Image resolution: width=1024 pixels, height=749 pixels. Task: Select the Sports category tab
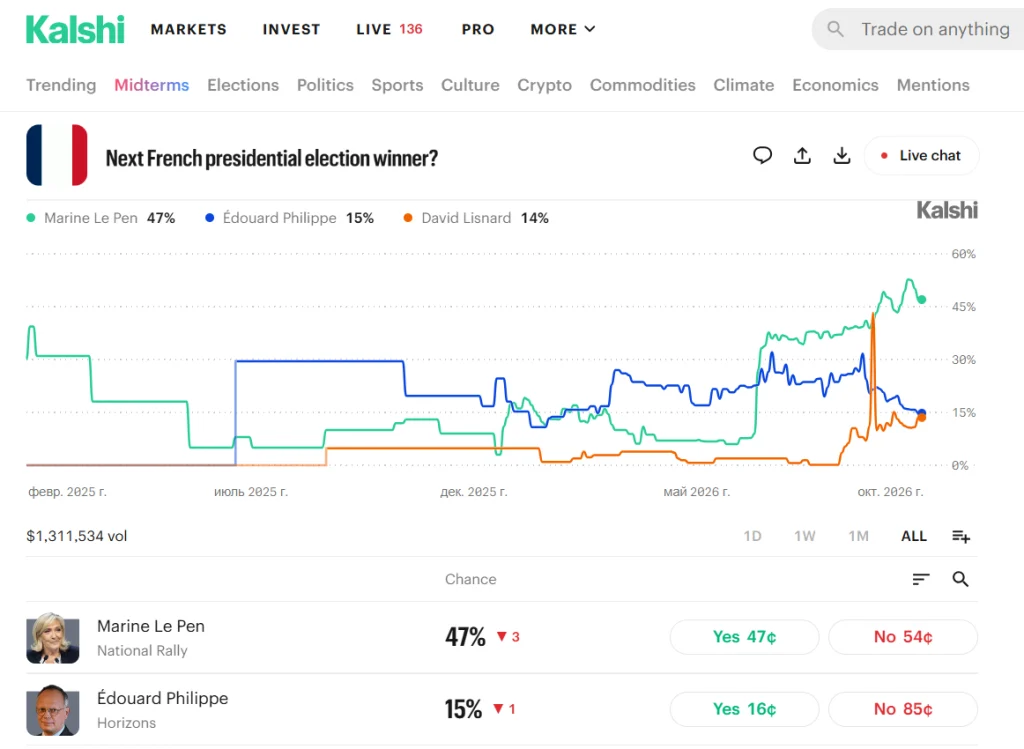[x=397, y=85]
